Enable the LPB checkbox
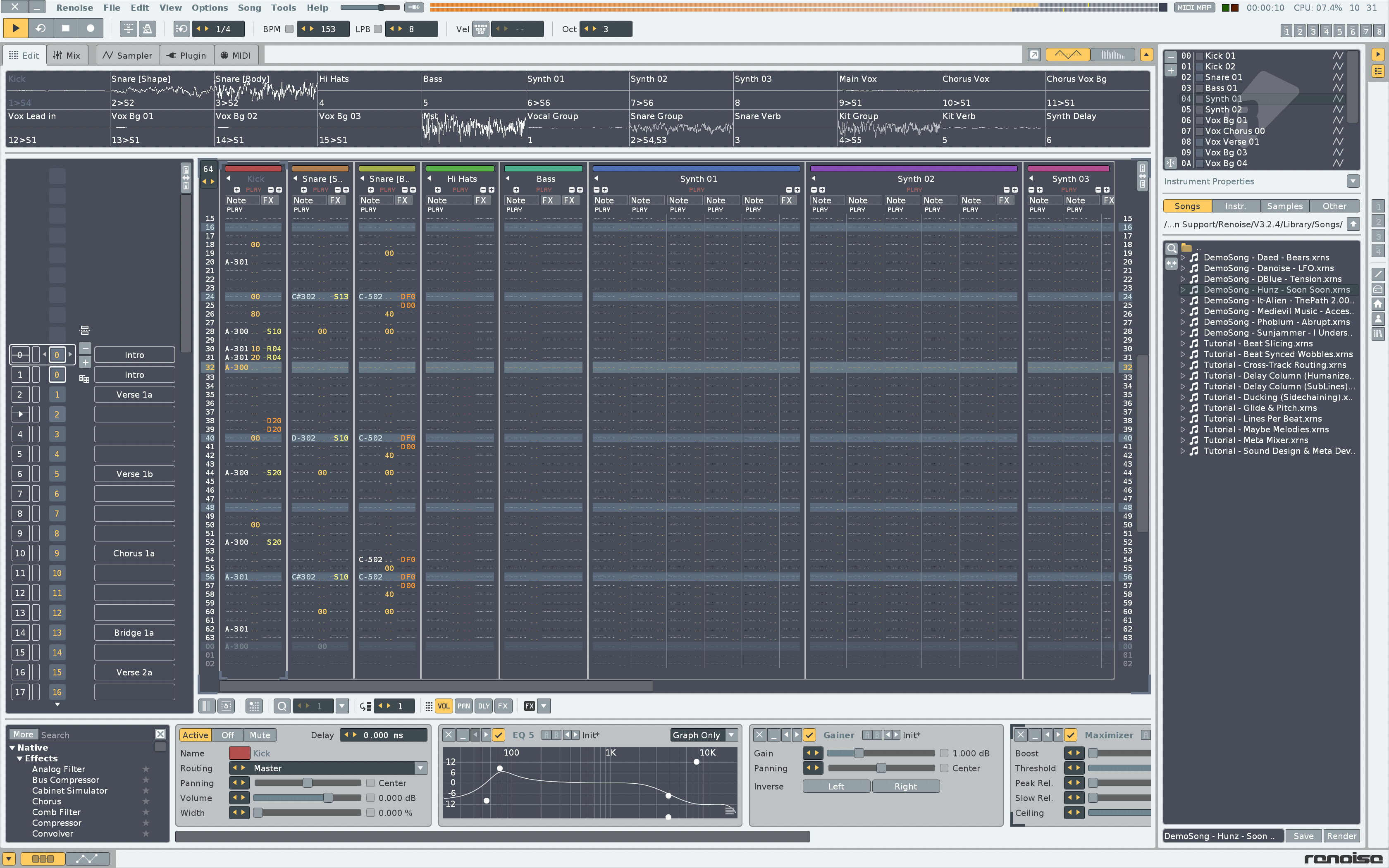This screenshot has height=868, width=1389. (x=378, y=29)
